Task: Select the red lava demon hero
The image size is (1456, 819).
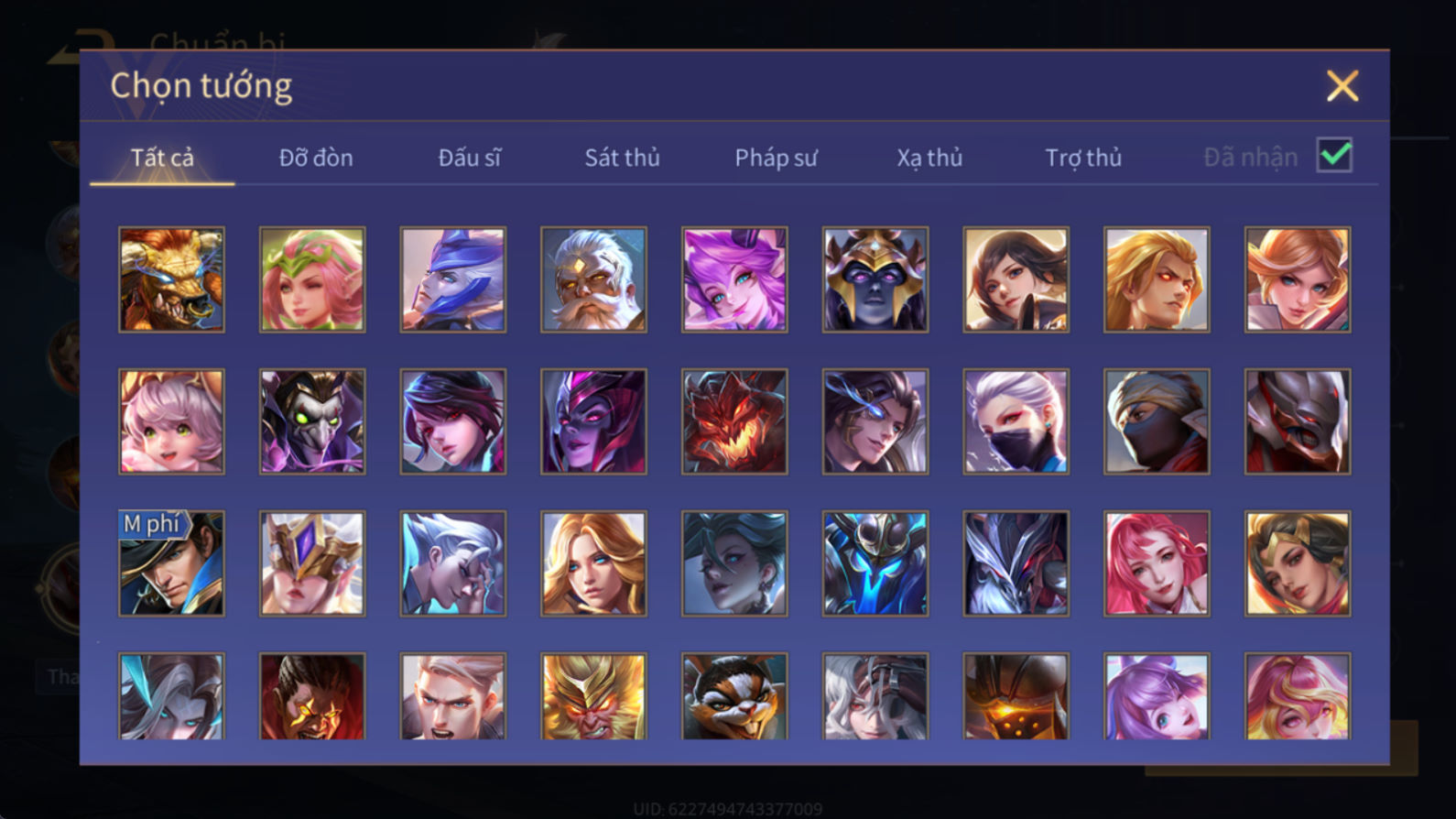Action: pyautogui.click(x=734, y=421)
